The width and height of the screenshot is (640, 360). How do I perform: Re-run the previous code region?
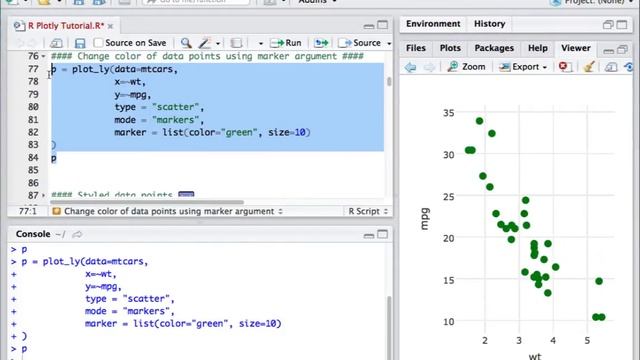(x=321, y=43)
